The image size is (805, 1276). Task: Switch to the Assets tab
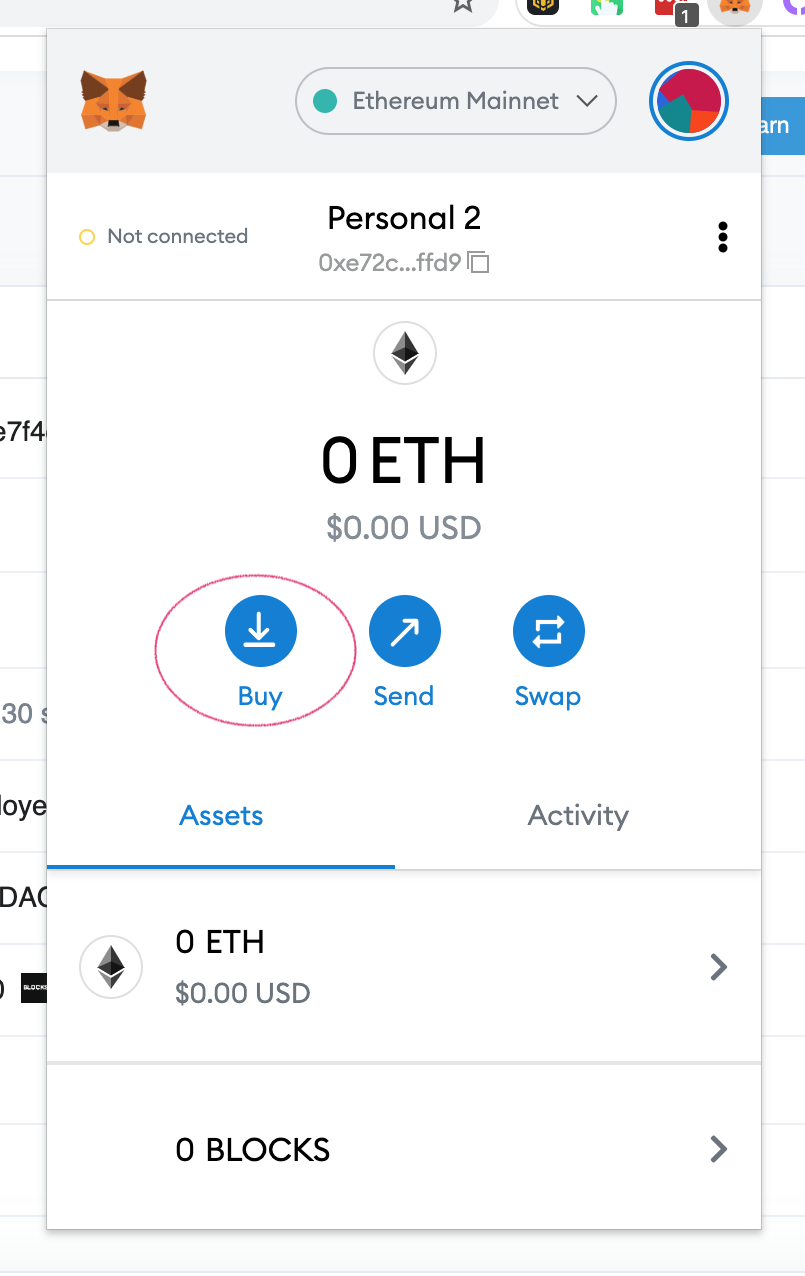(x=221, y=816)
